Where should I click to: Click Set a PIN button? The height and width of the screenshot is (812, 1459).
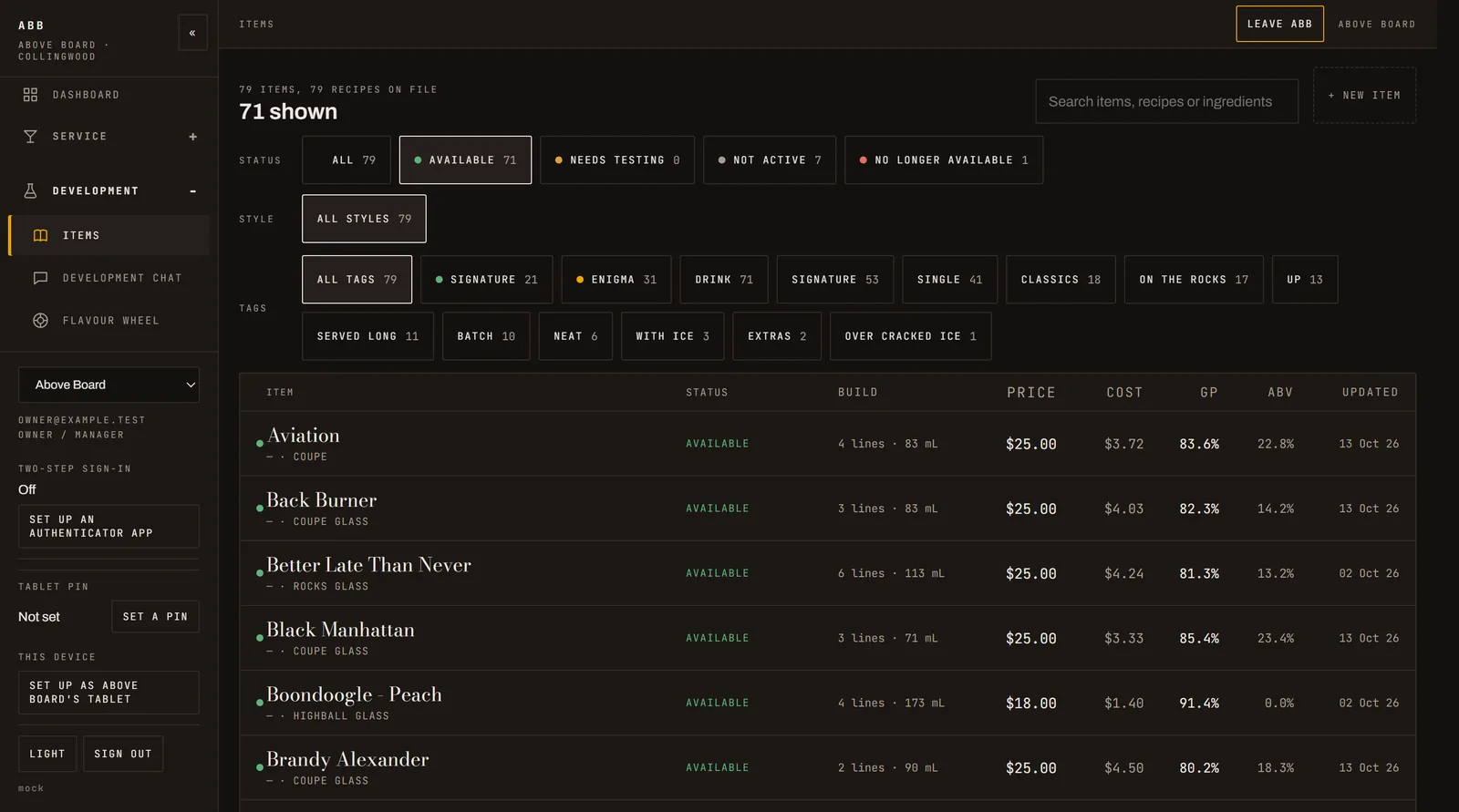tap(155, 617)
